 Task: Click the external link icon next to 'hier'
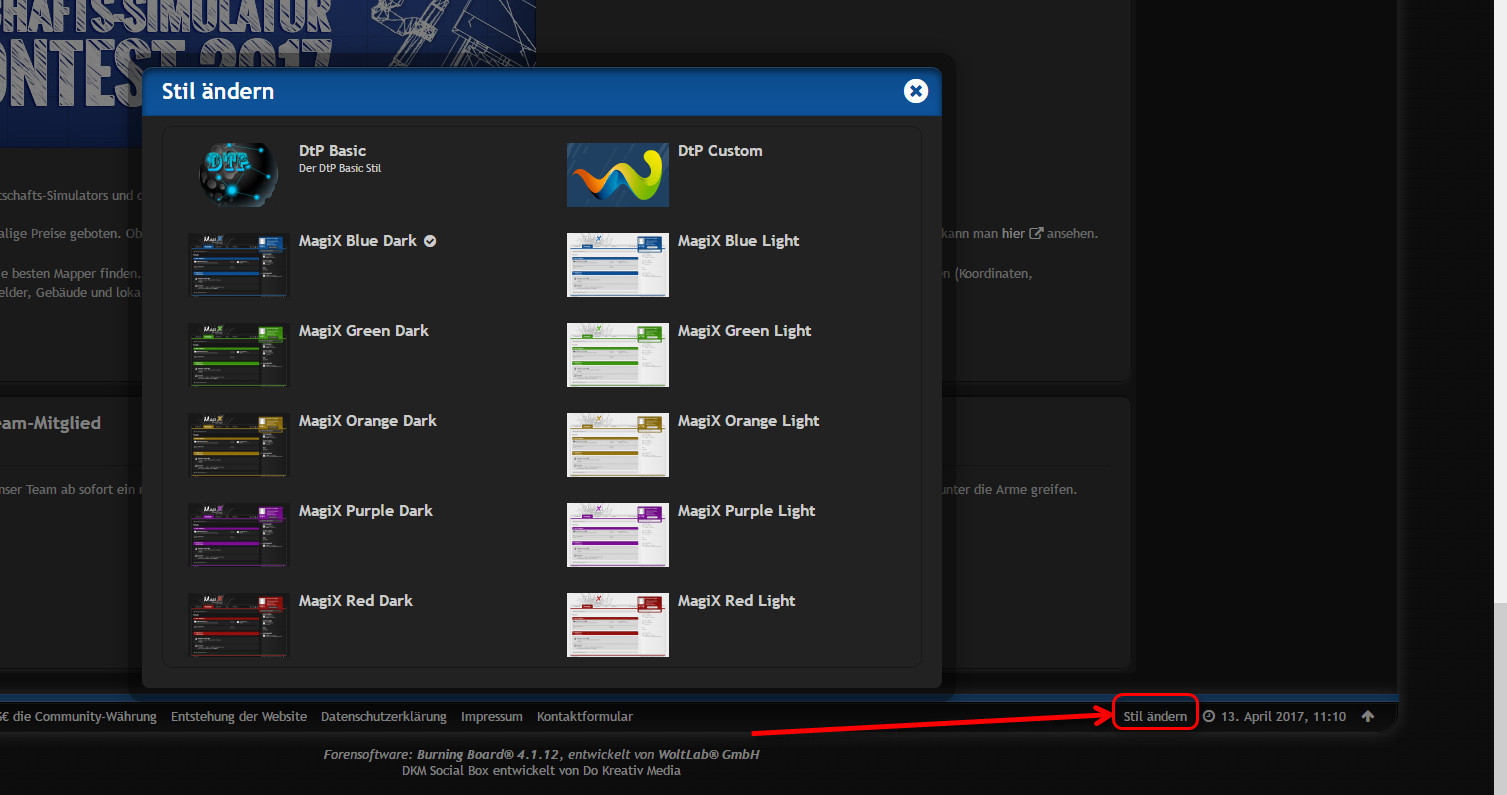(x=1037, y=233)
